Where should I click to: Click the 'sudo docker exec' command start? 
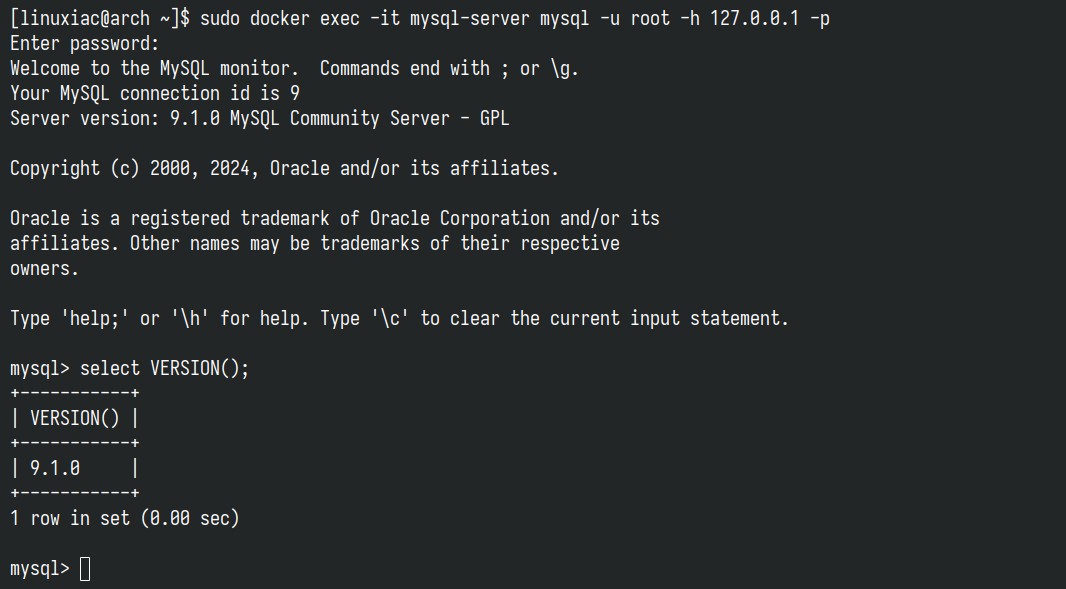point(279,18)
